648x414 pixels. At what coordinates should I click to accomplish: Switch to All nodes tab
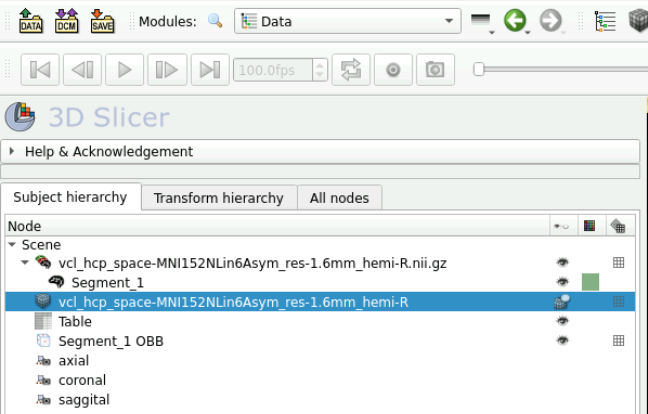[339, 198]
